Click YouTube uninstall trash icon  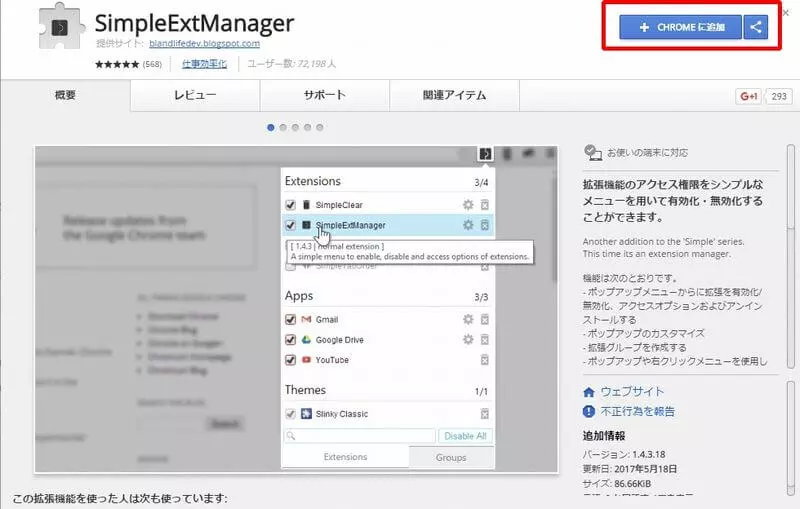(x=485, y=360)
